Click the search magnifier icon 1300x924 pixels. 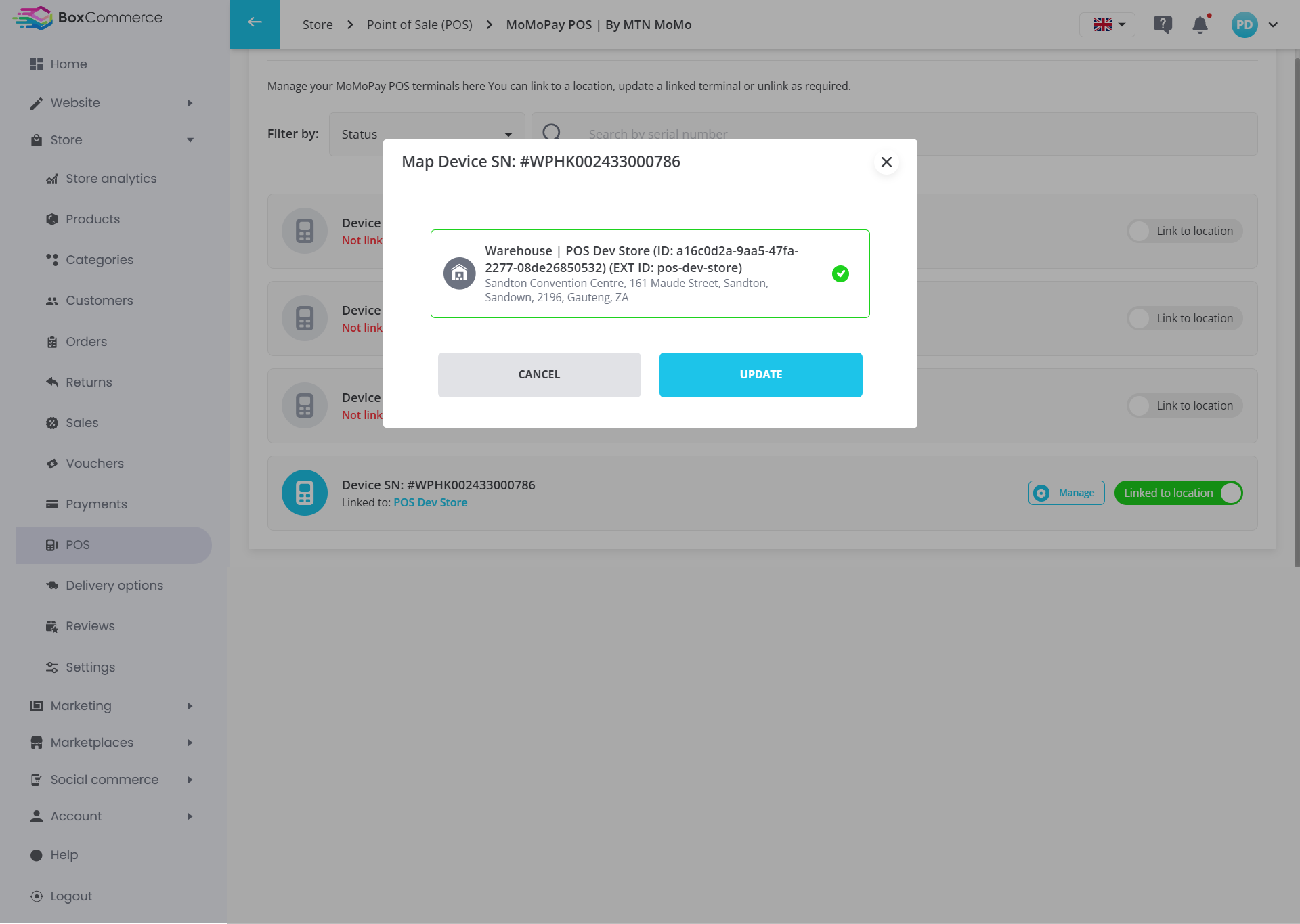click(552, 131)
